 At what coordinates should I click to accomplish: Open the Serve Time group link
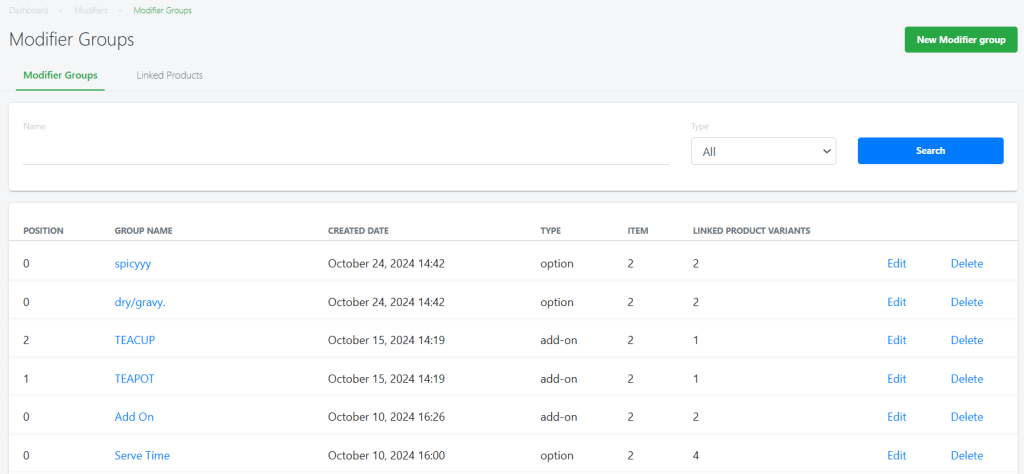(x=142, y=455)
